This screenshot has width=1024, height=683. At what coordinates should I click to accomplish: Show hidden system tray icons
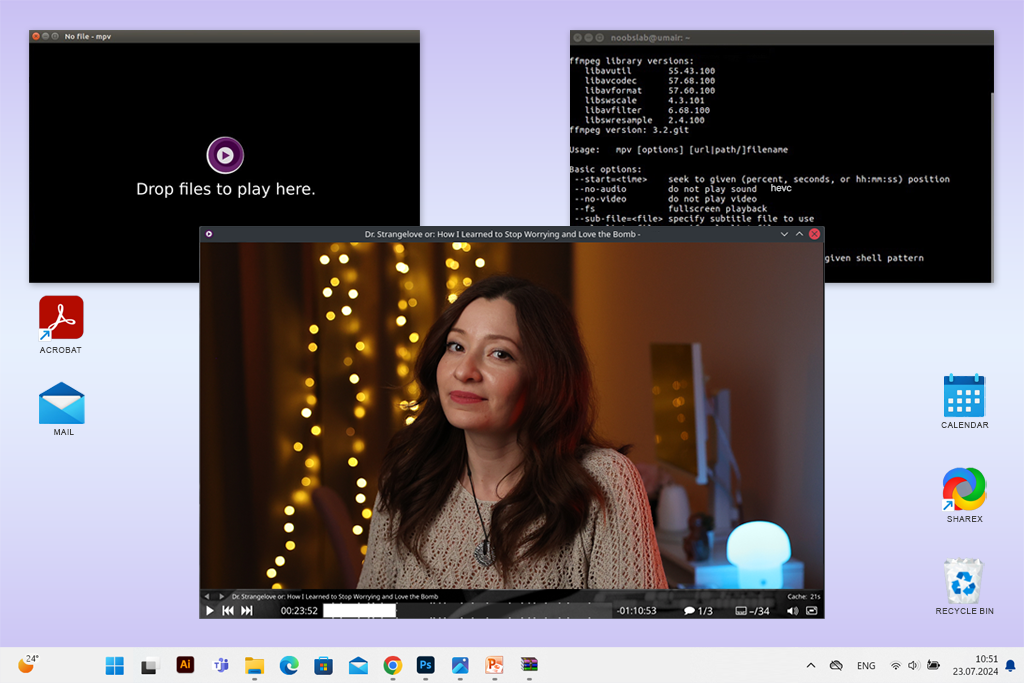click(x=810, y=665)
